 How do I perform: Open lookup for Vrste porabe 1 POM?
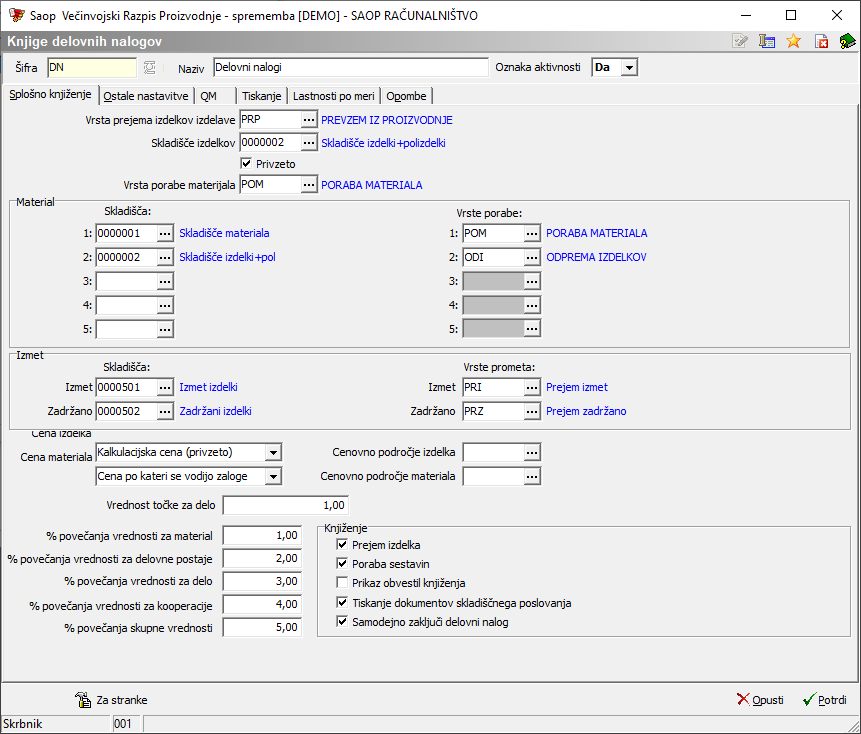click(532, 233)
